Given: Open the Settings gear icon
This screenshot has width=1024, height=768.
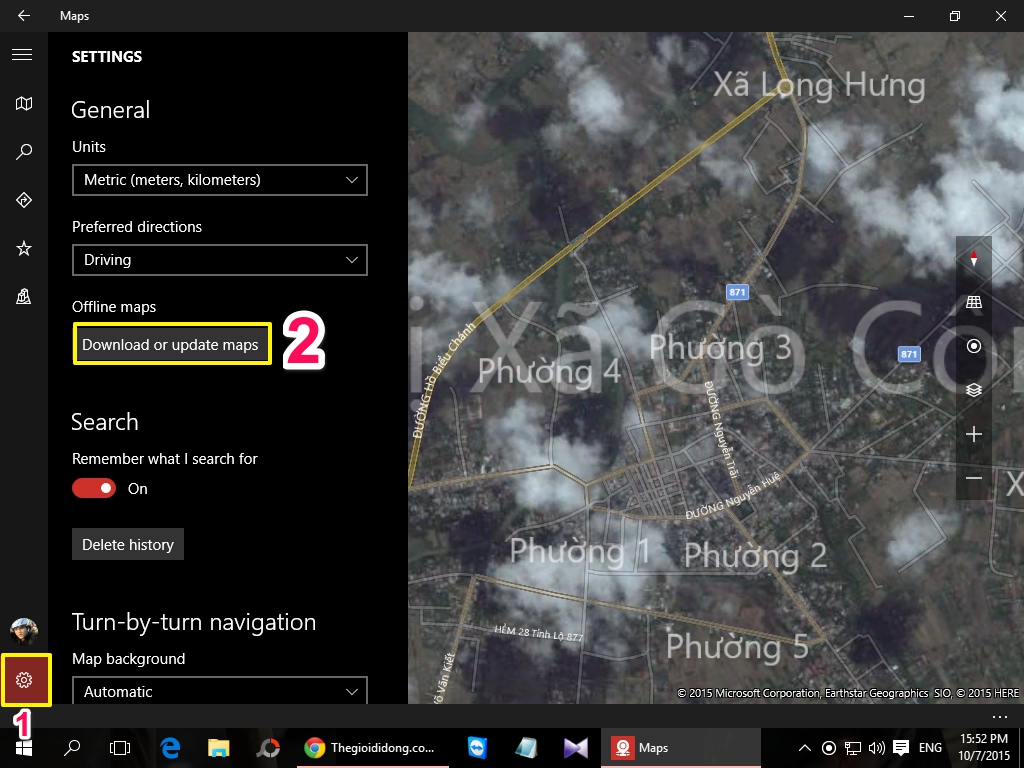Looking at the screenshot, I should pos(23,680).
